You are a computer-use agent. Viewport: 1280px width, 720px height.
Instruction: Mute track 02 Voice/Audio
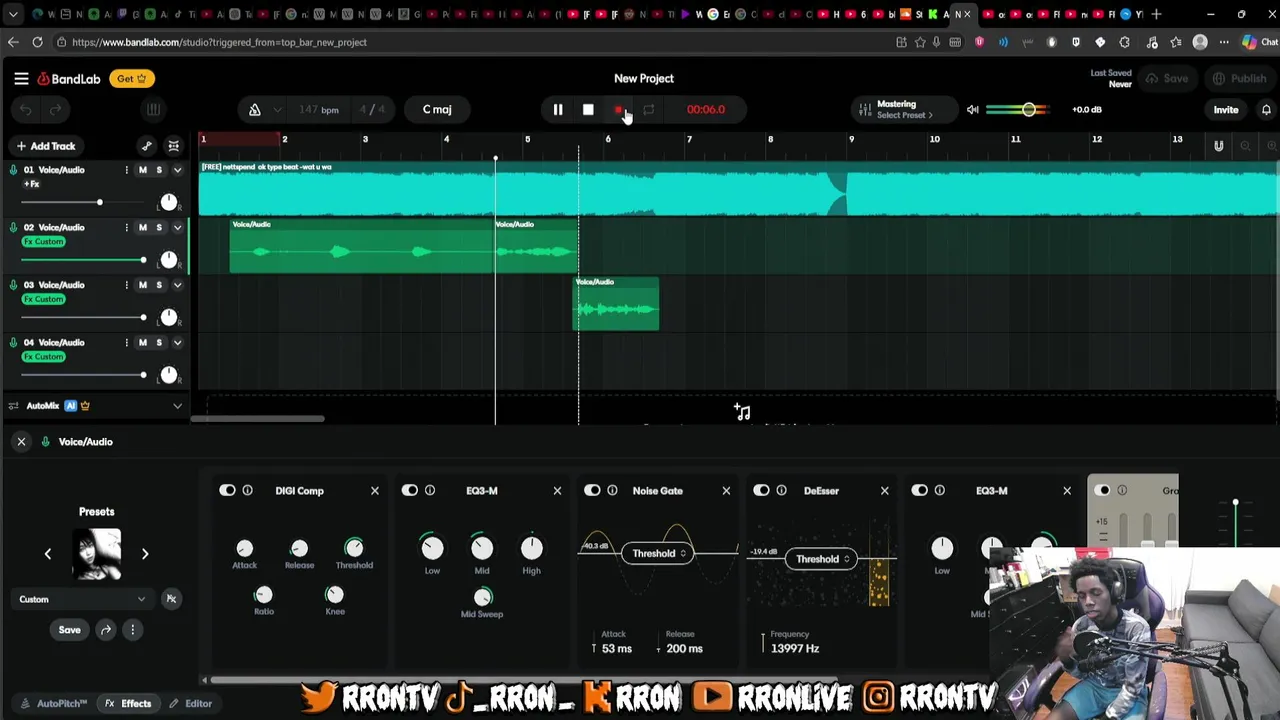[142, 228]
